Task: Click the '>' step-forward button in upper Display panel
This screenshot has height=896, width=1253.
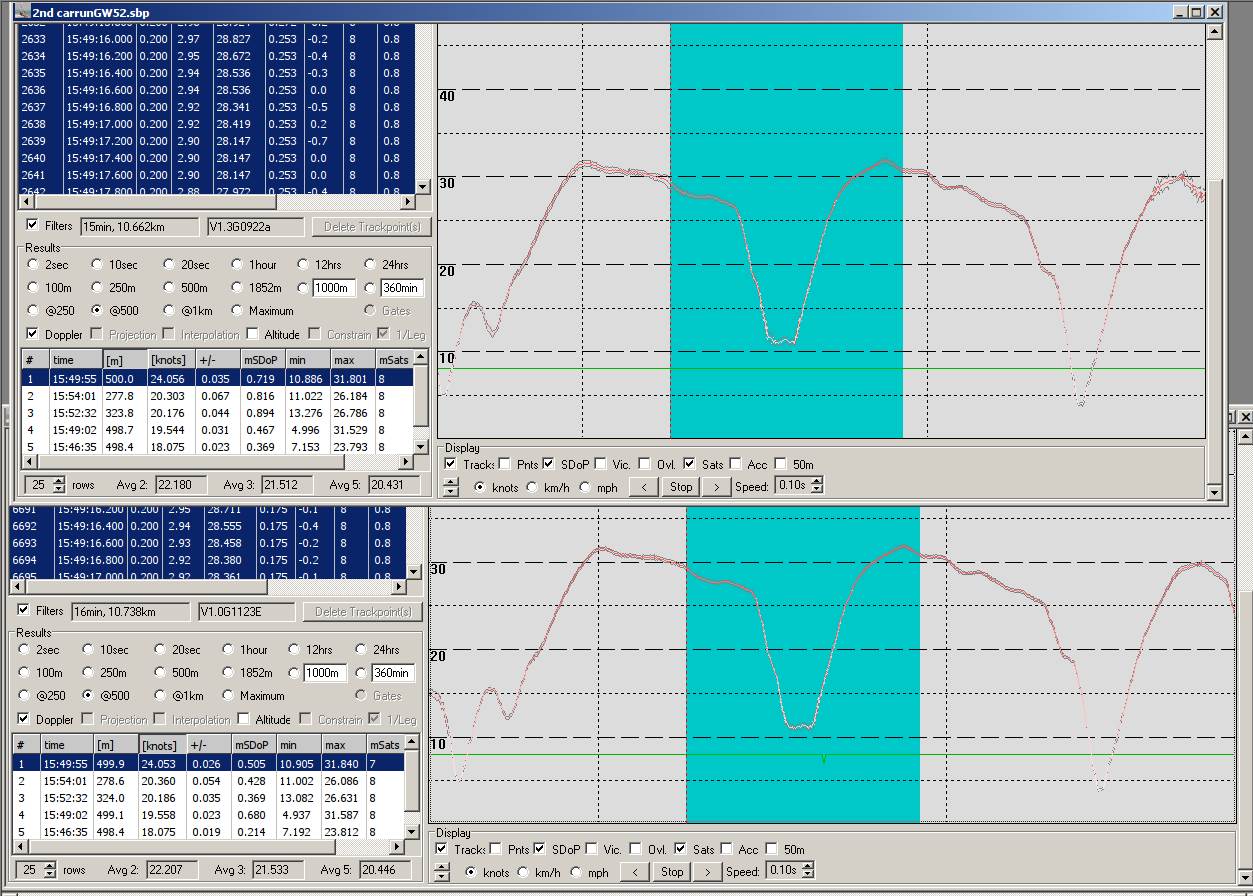Action: click(x=715, y=487)
